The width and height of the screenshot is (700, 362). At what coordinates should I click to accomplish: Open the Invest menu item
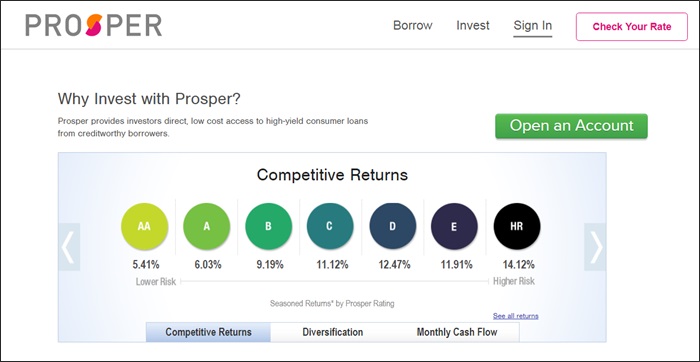[x=473, y=25]
